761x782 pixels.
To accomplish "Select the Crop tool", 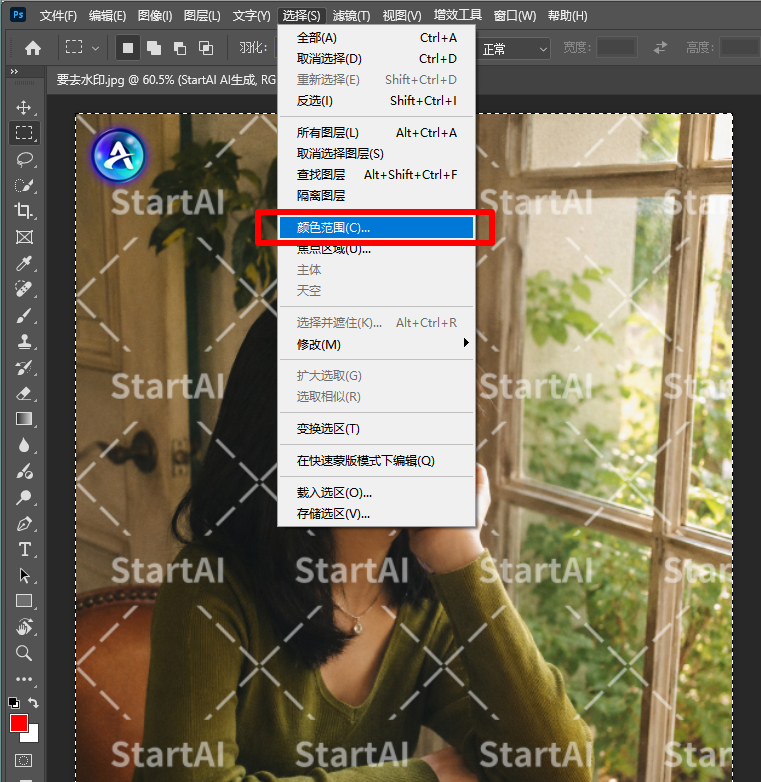I will tap(24, 210).
